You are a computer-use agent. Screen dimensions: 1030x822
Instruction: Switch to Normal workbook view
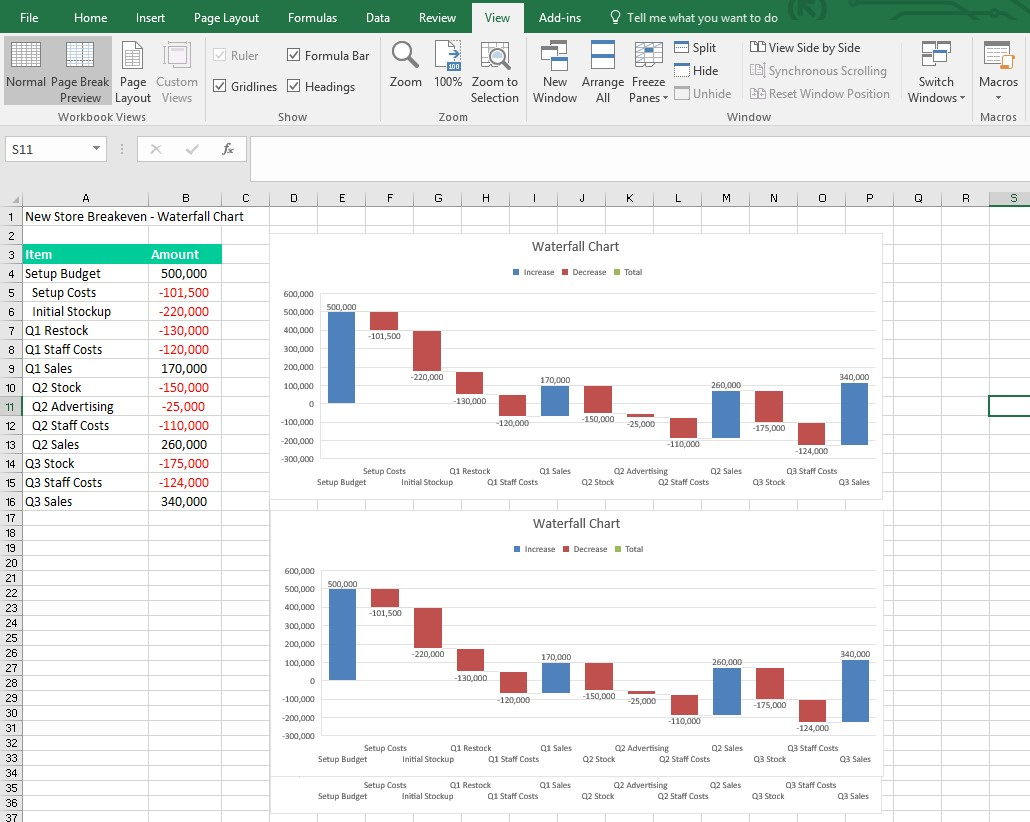point(25,70)
